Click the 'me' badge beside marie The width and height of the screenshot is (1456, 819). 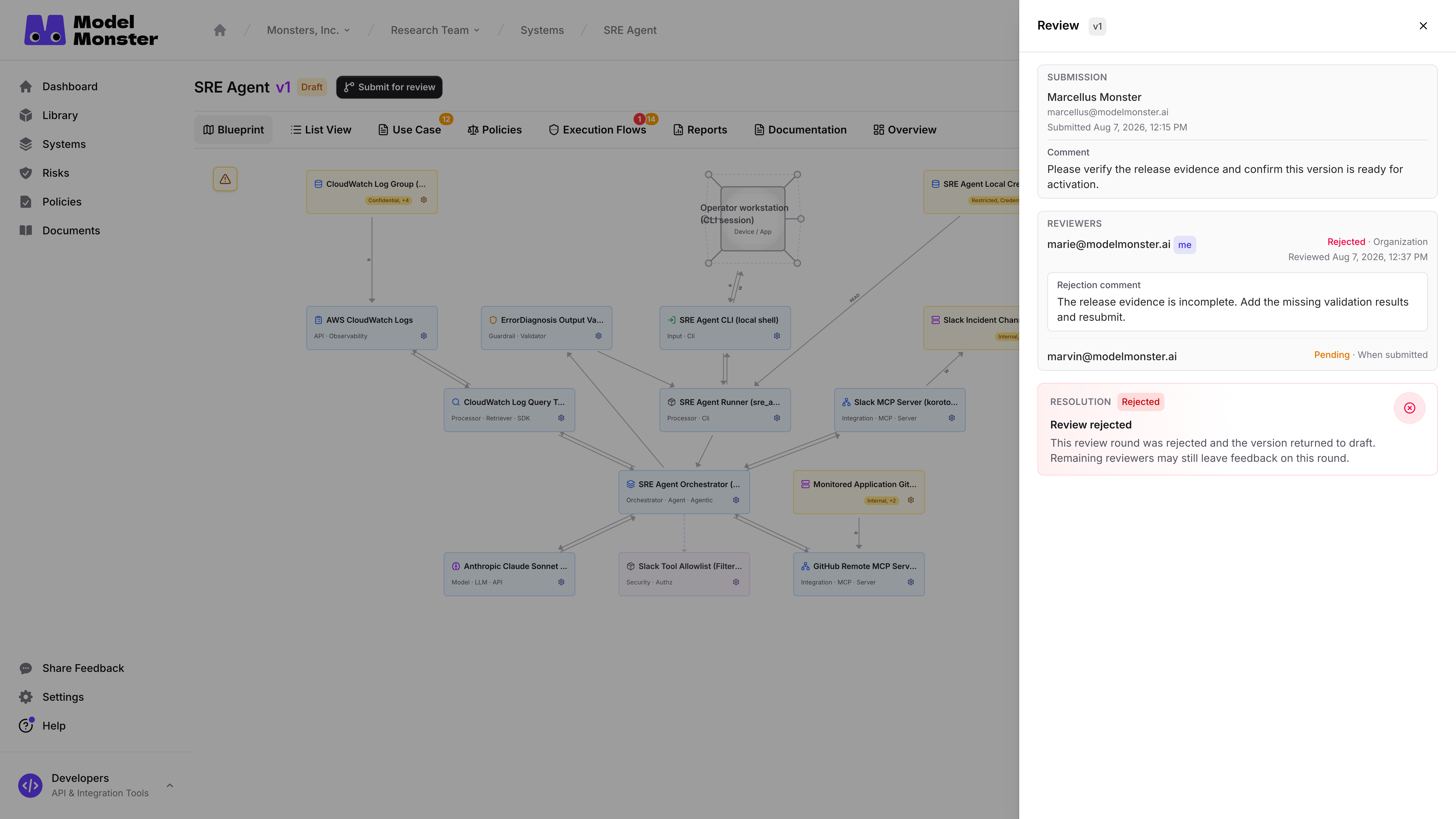point(1185,245)
